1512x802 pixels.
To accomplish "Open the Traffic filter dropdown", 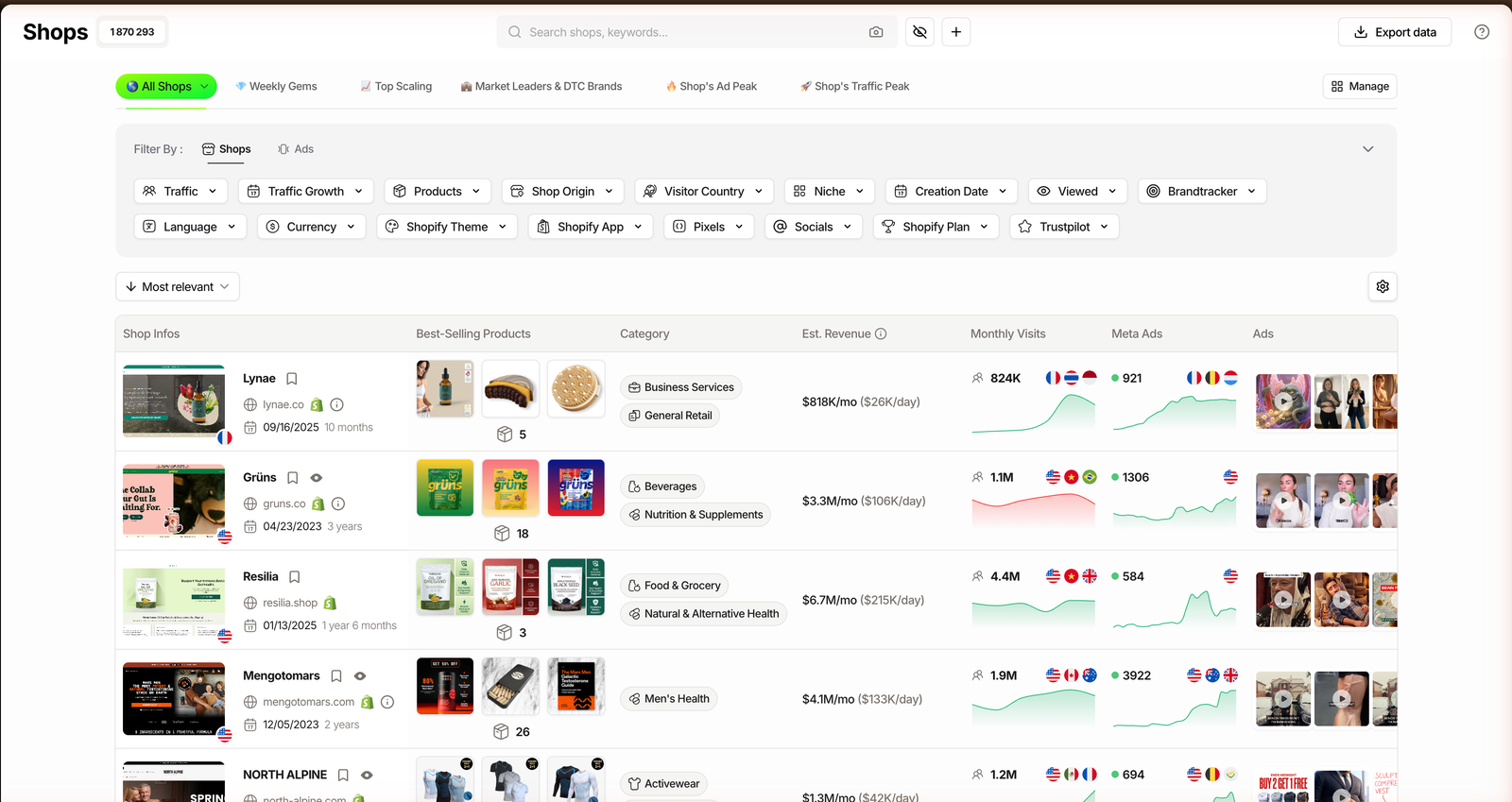I will pyautogui.click(x=180, y=191).
